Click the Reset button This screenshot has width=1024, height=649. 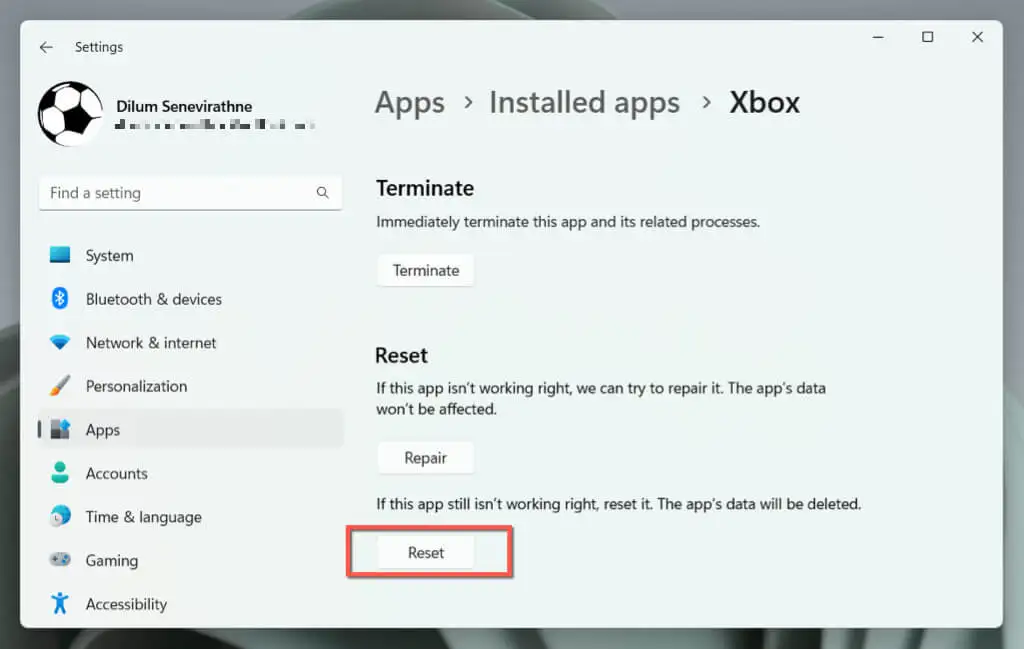426,552
